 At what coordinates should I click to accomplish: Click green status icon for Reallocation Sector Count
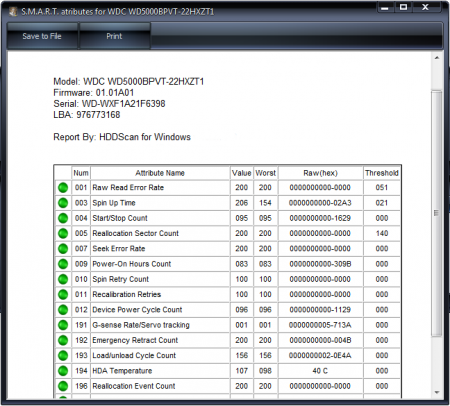pyautogui.click(x=63, y=233)
